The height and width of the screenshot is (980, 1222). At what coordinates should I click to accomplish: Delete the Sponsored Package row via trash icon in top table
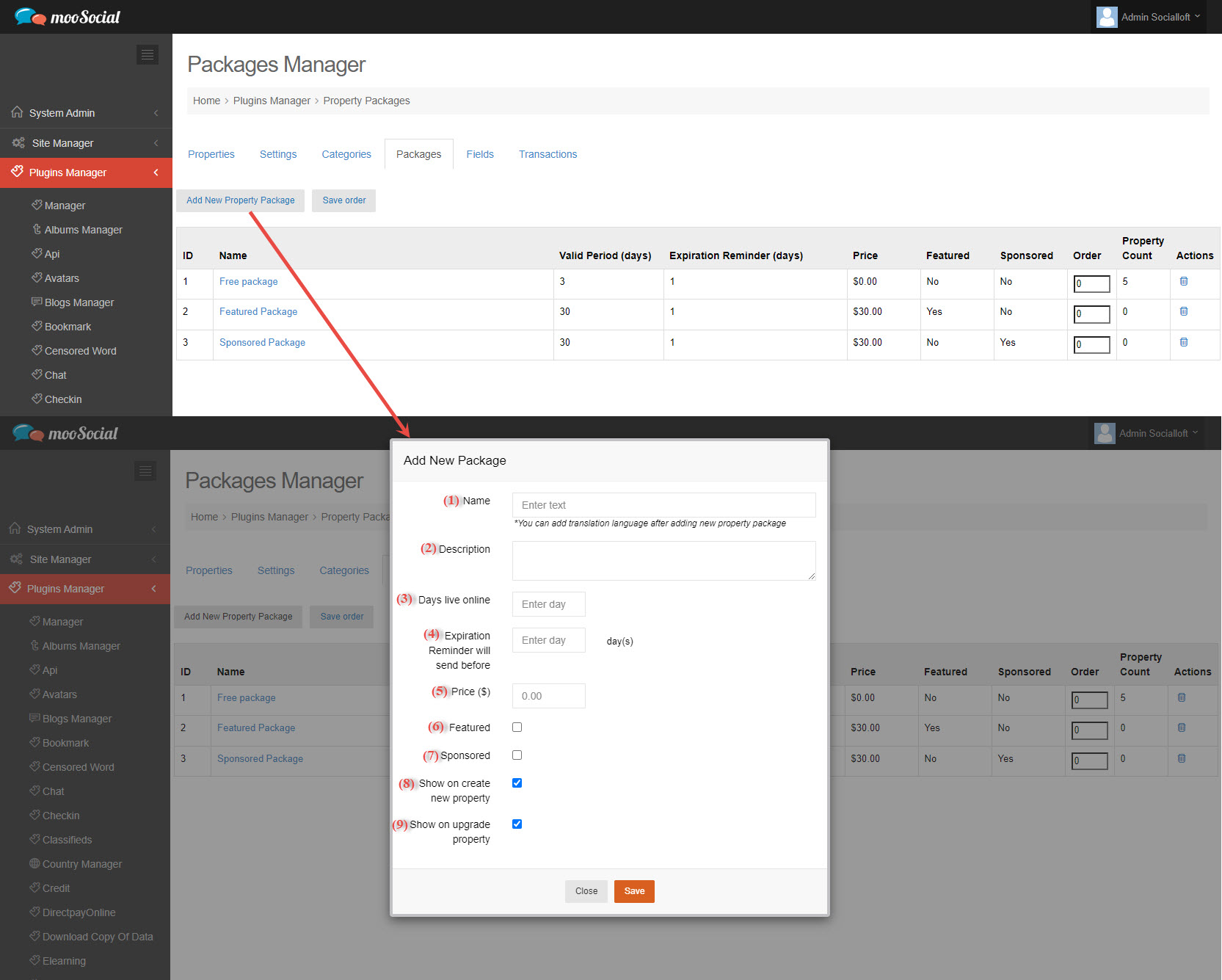[x=1184, y=342]
